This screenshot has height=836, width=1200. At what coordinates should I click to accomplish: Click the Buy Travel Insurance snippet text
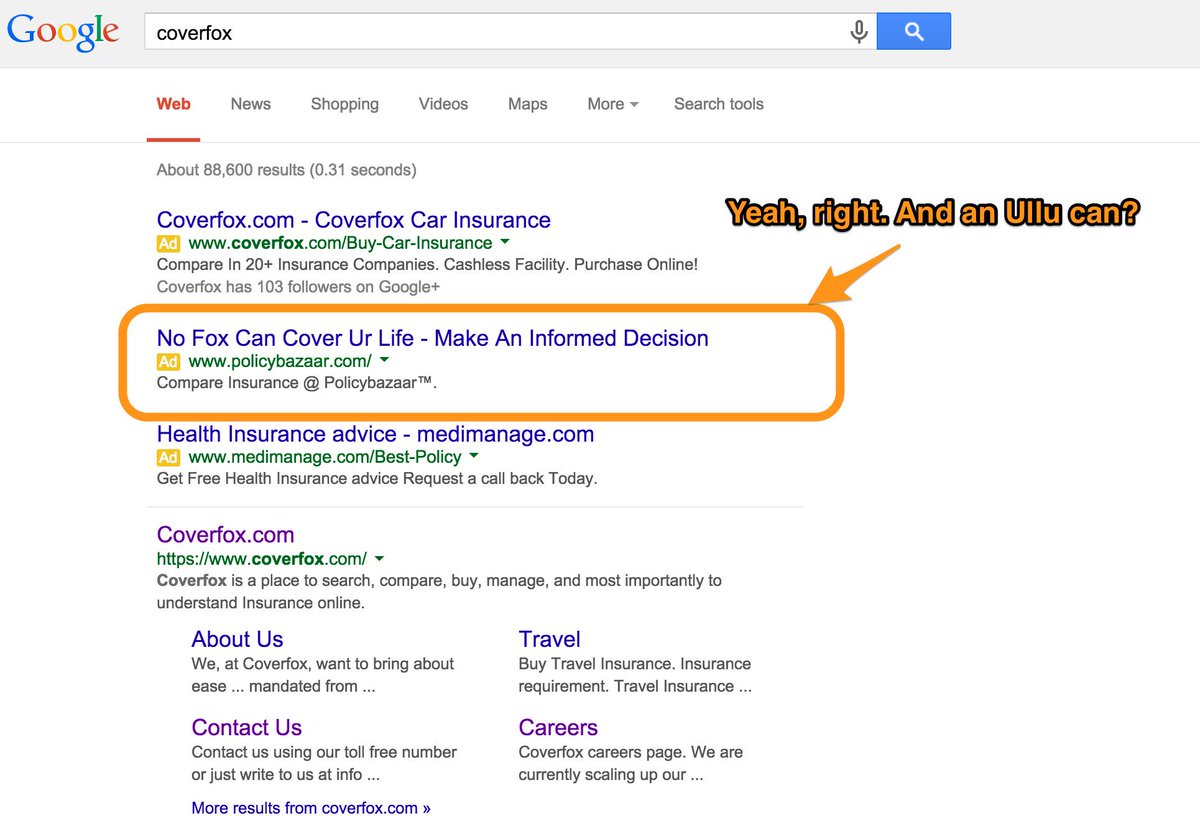635,675
